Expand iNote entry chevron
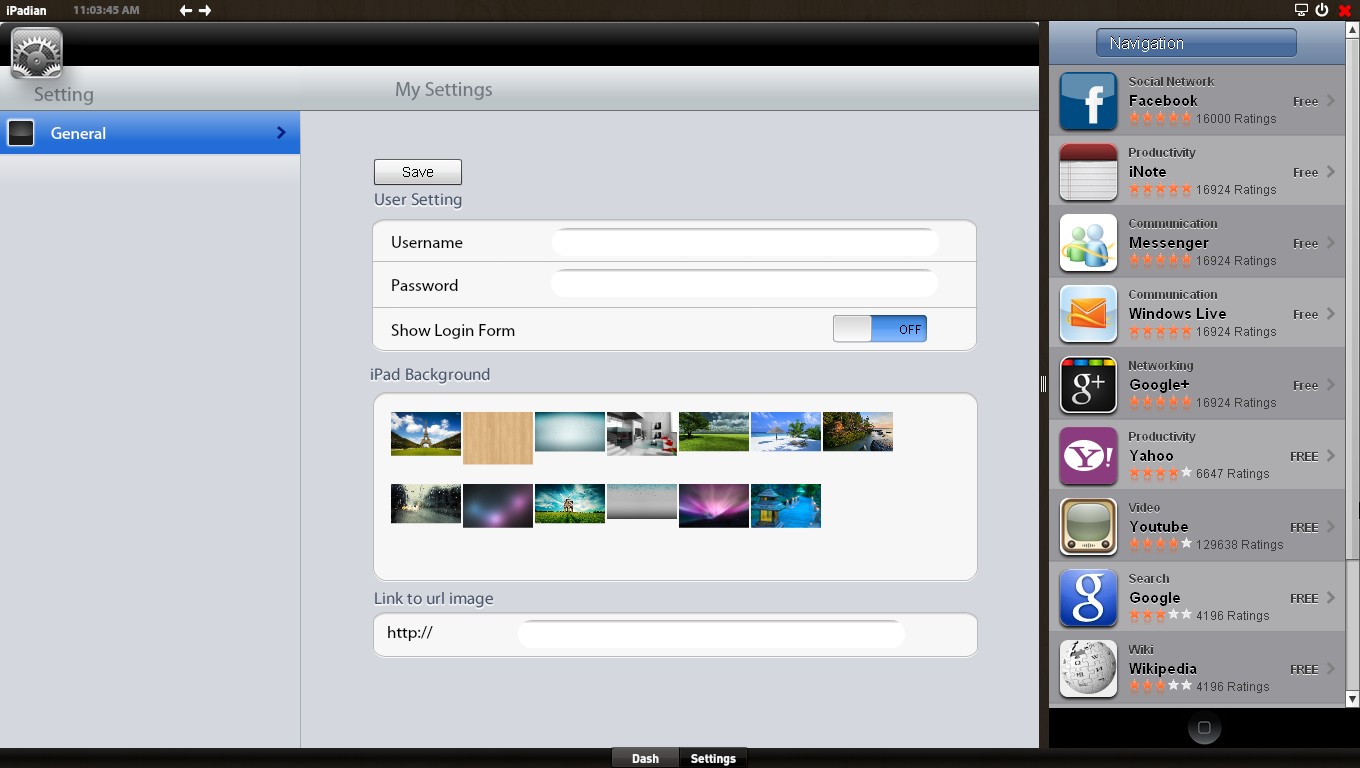 [x=1331, y=171]
